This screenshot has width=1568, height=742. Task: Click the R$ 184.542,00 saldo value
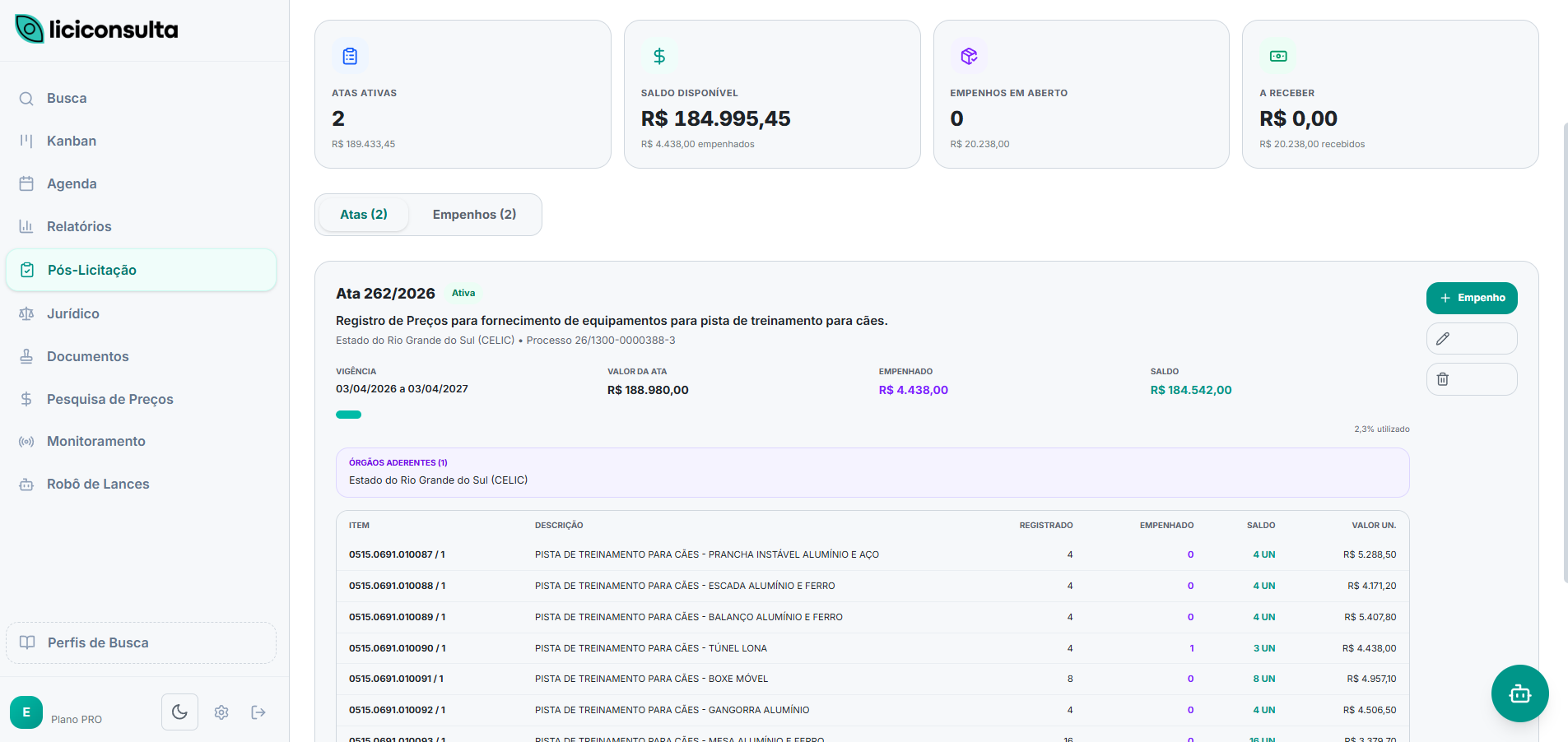coord(1191,390)
